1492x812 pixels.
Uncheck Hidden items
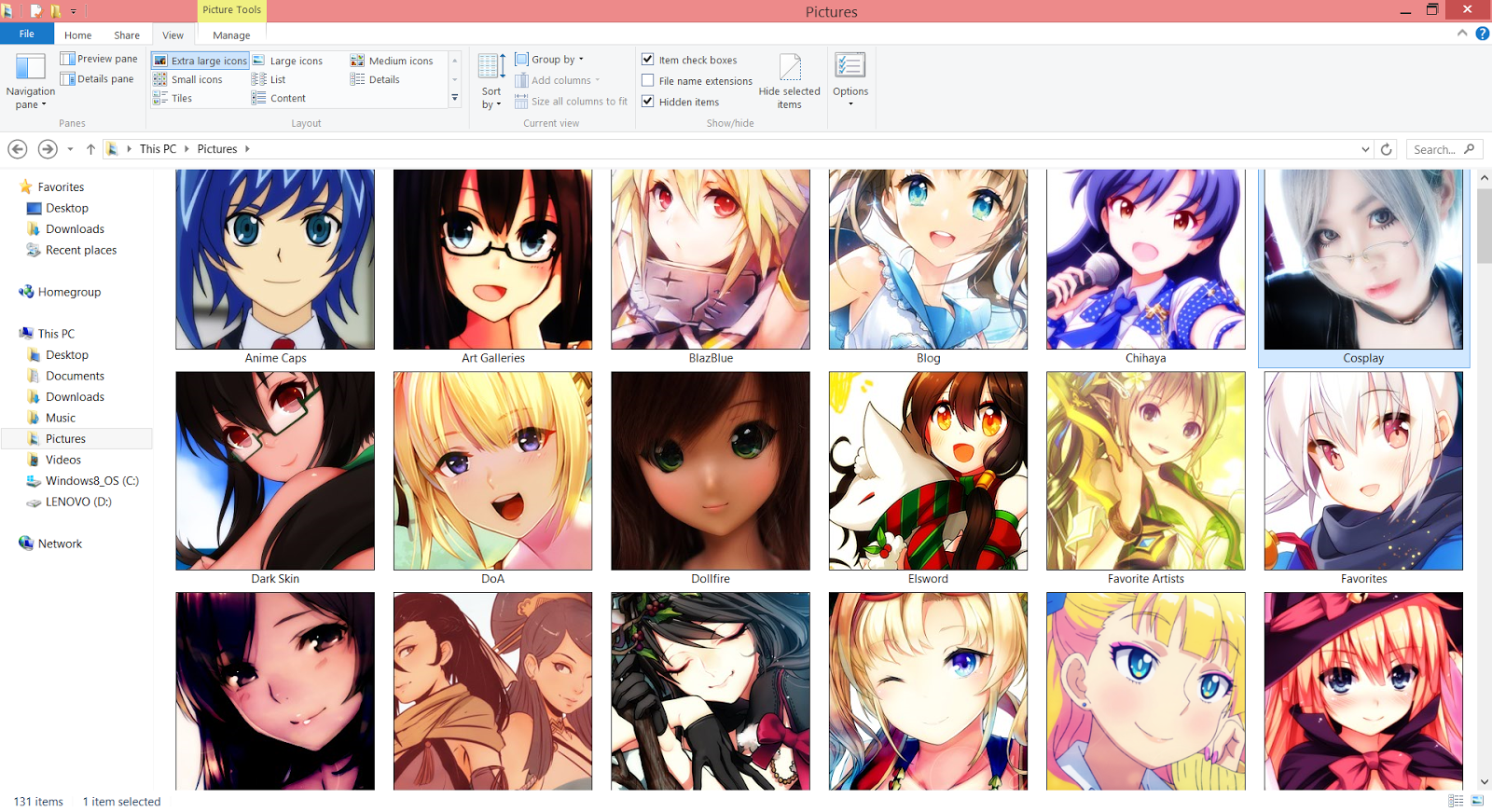(x=648, y=101)
